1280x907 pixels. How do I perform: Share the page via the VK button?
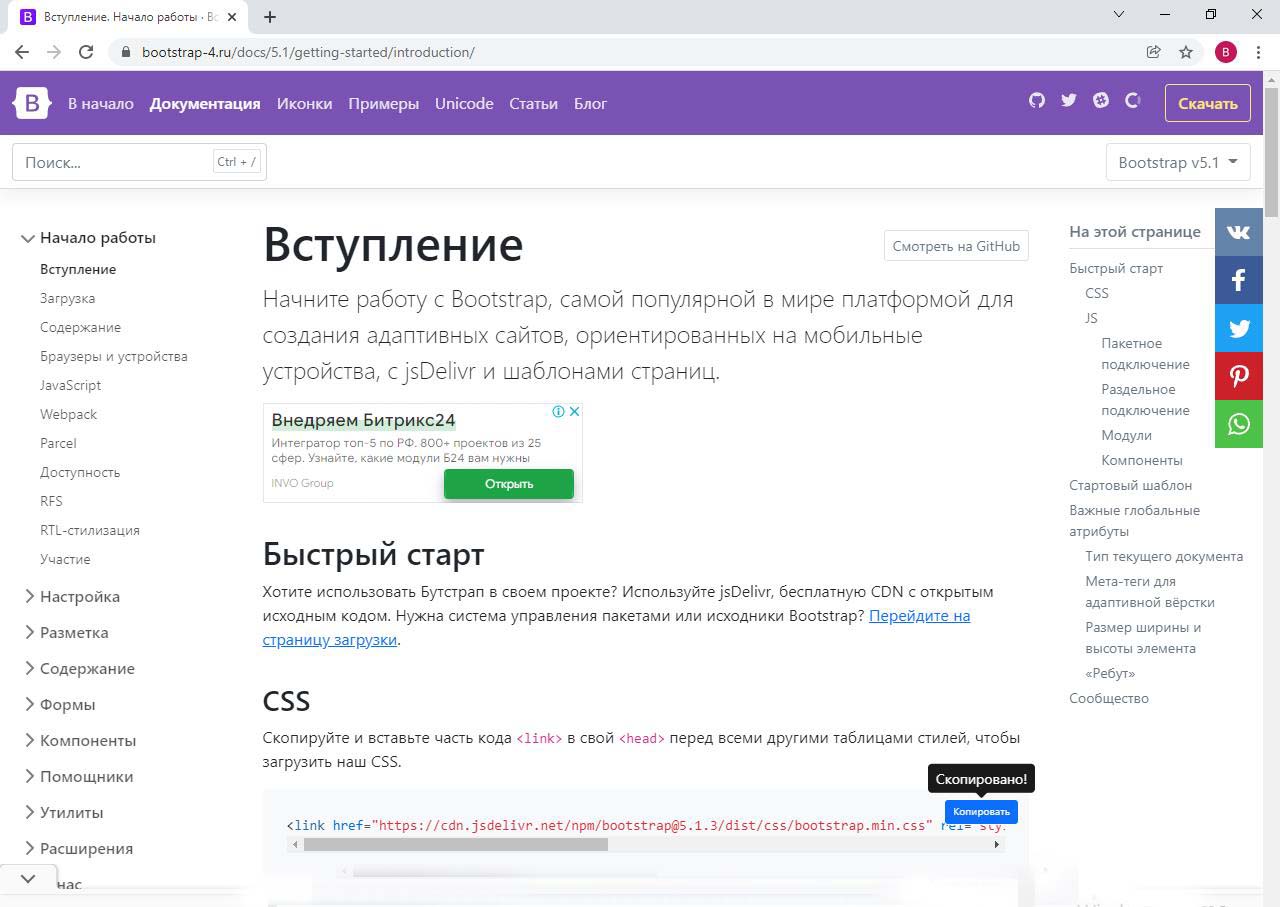coord(1238,232)
